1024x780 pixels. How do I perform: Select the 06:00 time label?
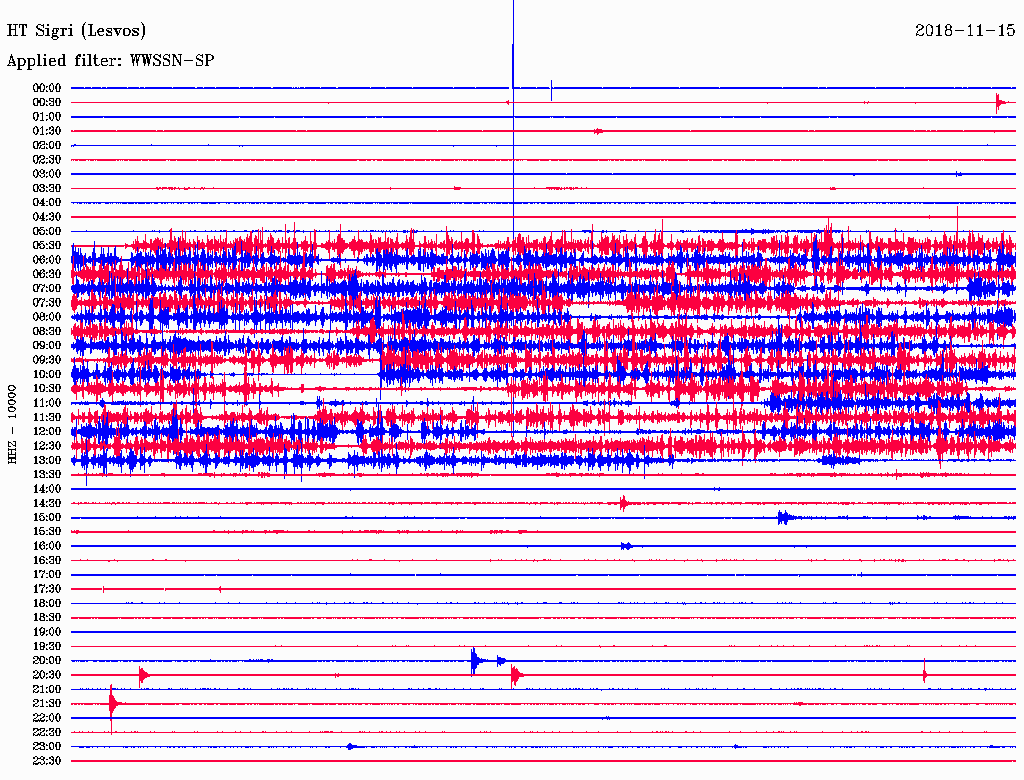(47, 260)
